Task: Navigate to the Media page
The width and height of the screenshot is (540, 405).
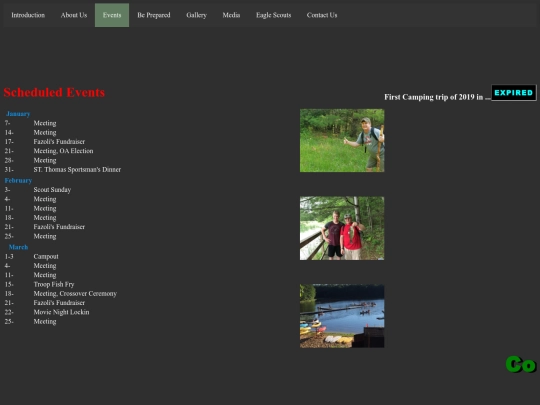Action: coord(231,15)
